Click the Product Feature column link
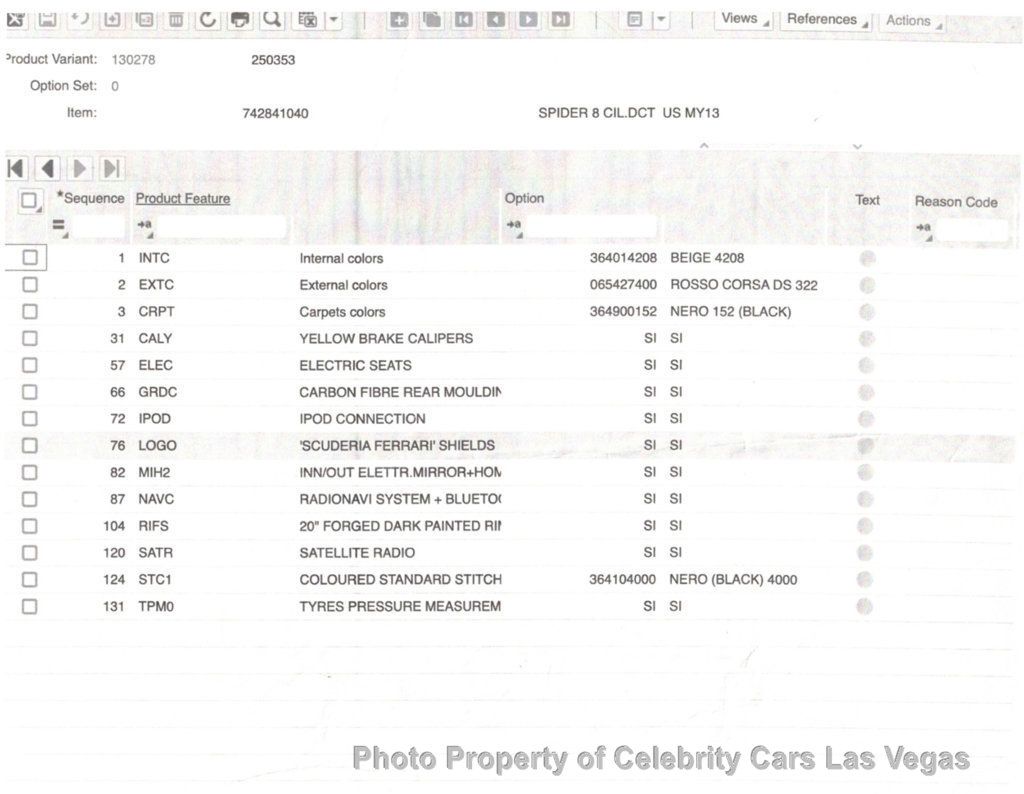The width and height of the screenshot is (1024, 794). click(x=183, y=198)
